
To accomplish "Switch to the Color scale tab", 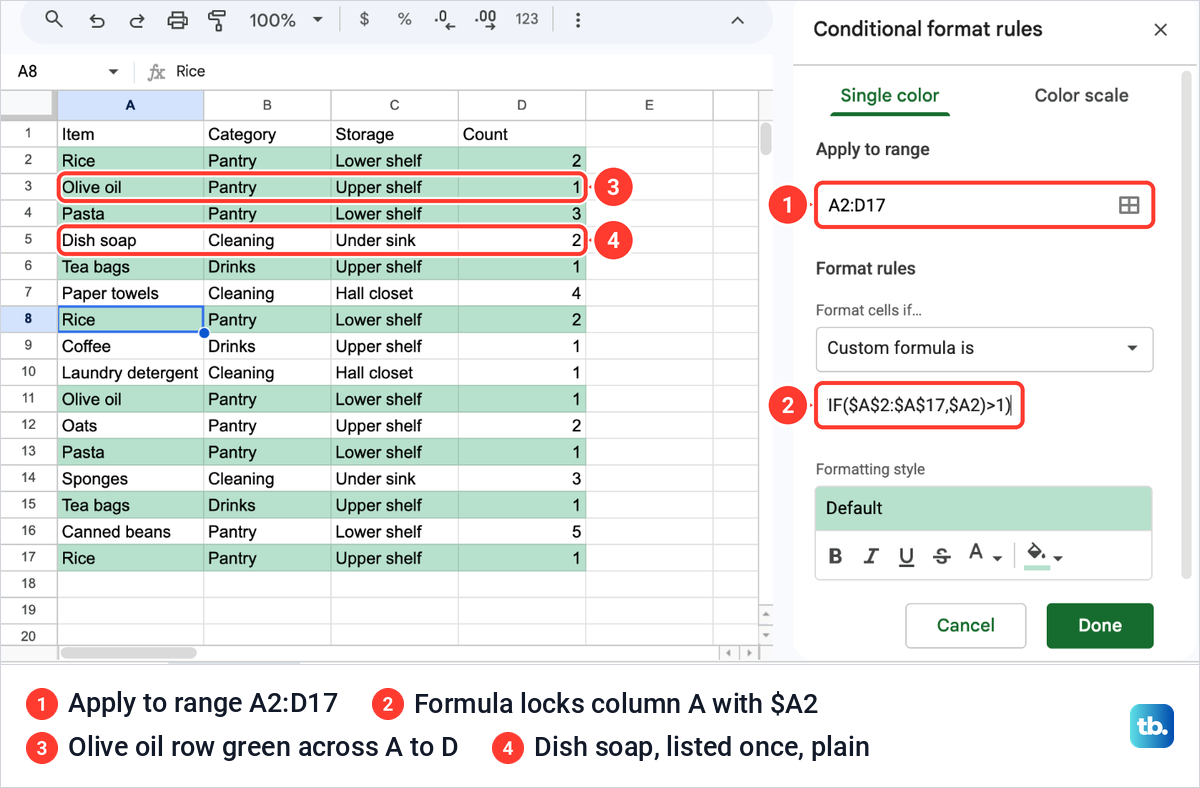I will [1081, 96].
